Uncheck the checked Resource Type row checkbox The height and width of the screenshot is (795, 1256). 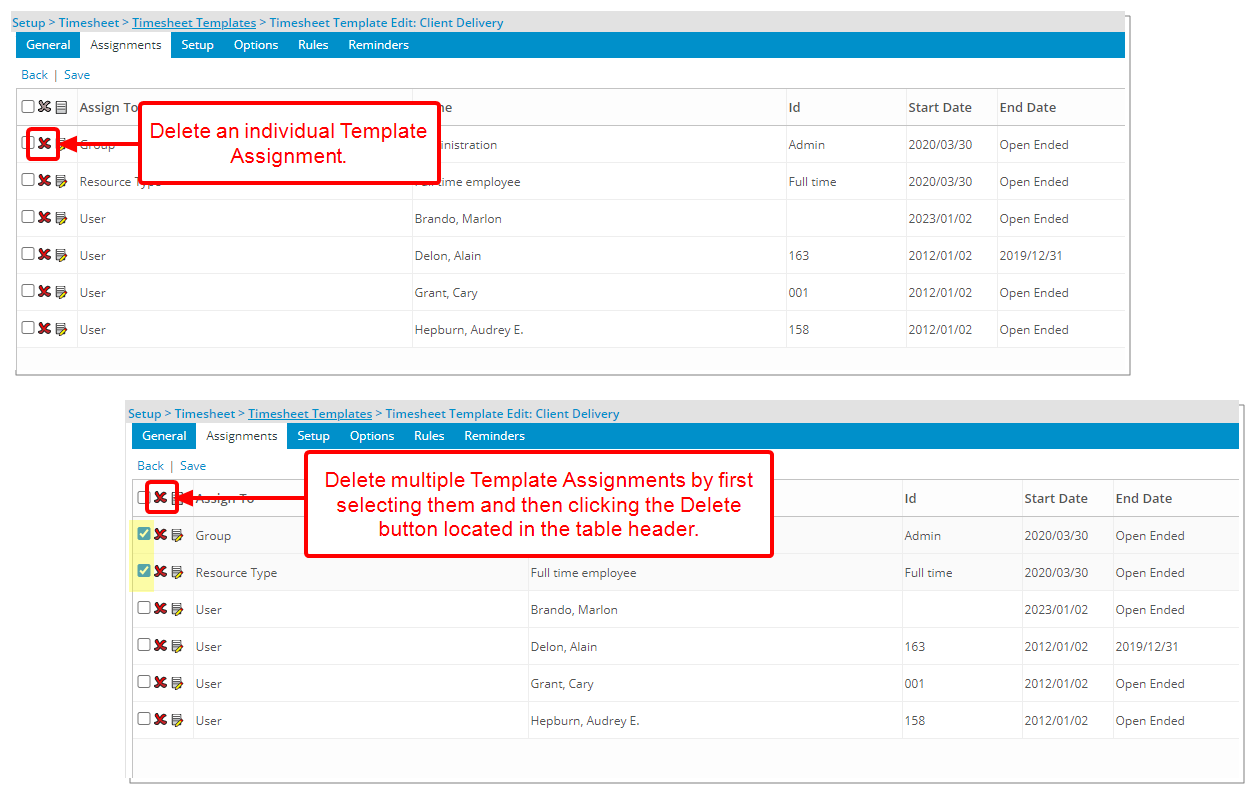click(144, 571)
